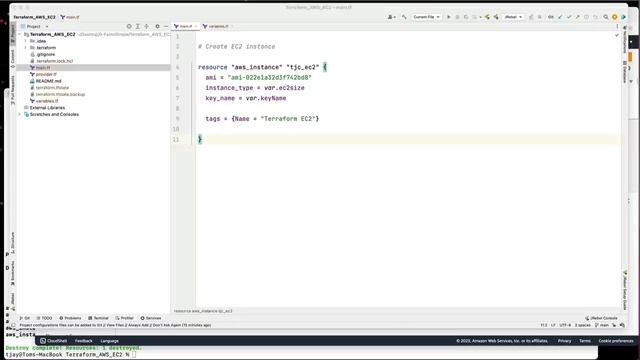Click the inspections checkmark widget in editor
The width and height of the screenshot is (640, 360).
(617, 36)
